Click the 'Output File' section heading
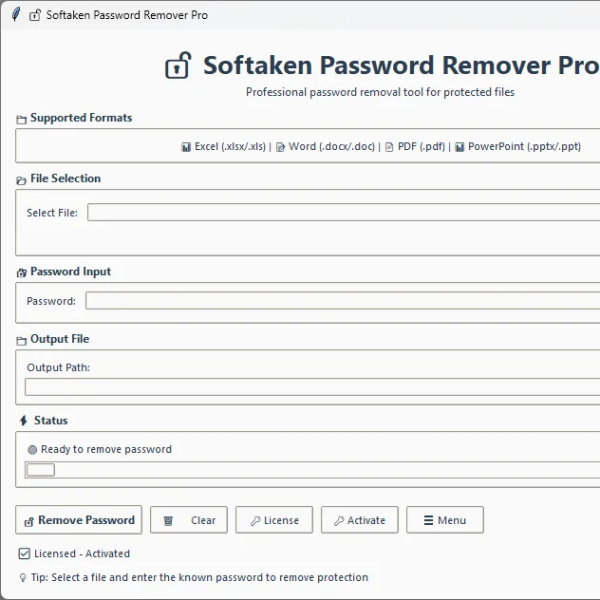This screenshot has width=600, height=600. pos(60,339)
